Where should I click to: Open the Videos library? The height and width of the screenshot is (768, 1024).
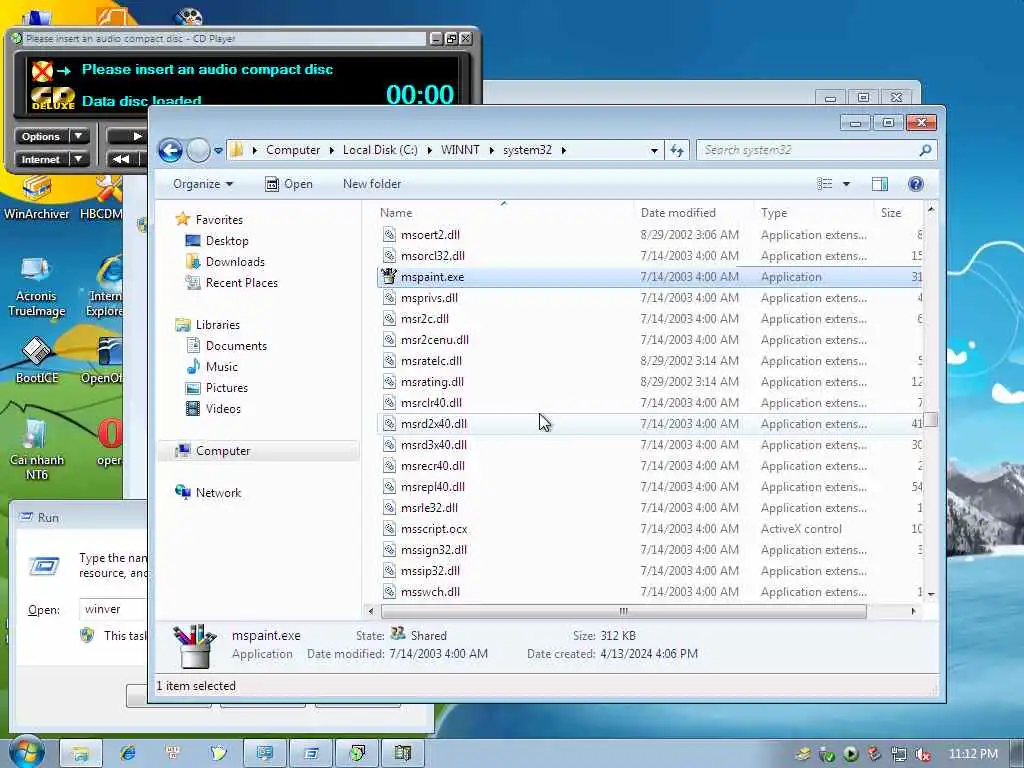pyautogui.click(x=223, y=409)
